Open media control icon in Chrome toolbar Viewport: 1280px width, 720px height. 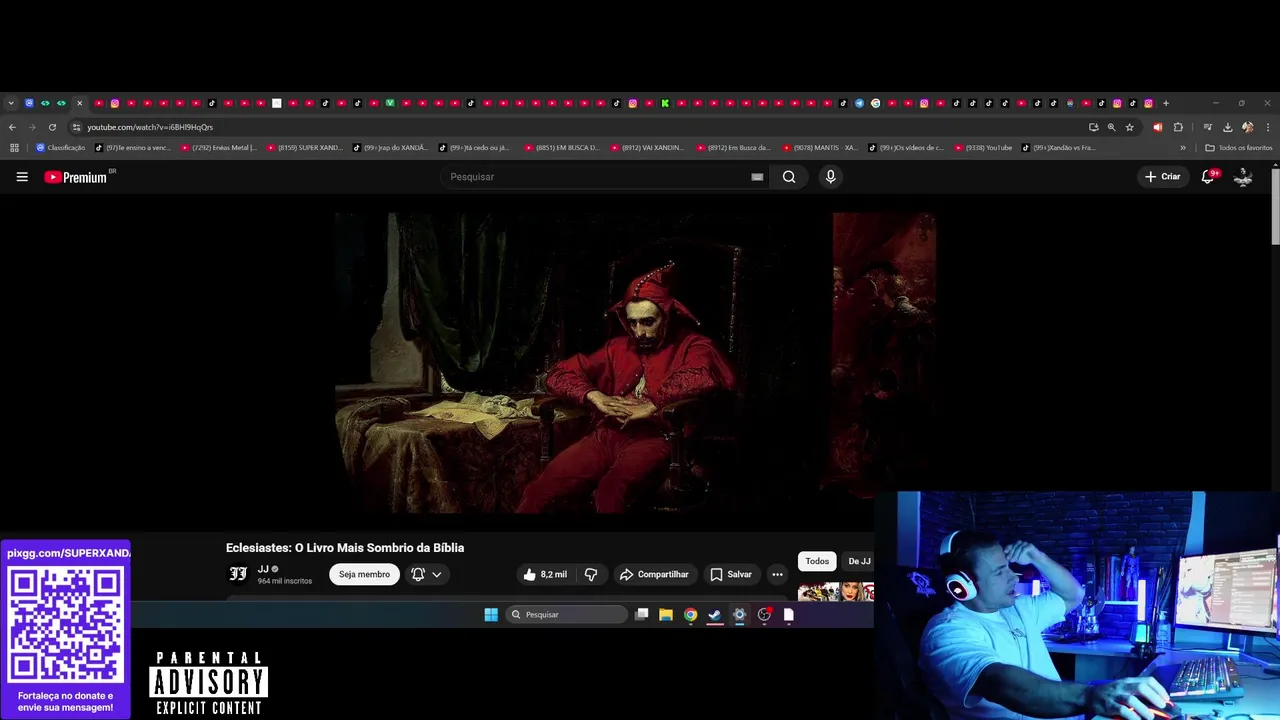click(x=1208, y=127)
